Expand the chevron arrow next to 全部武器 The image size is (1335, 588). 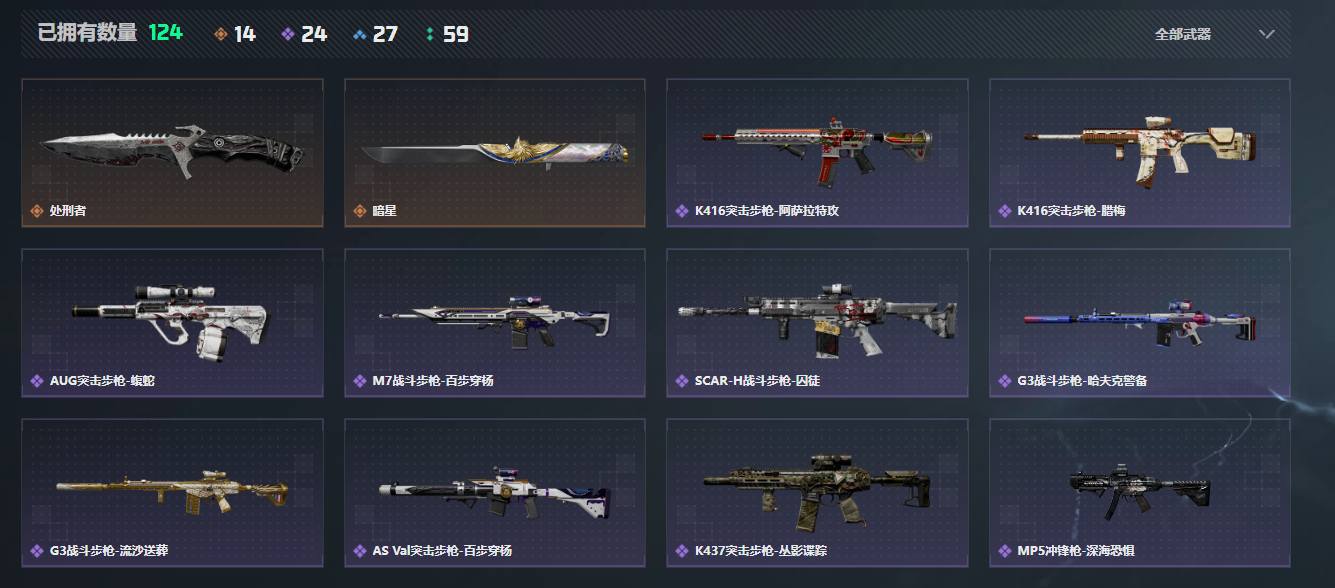[x=1267, y=34]
